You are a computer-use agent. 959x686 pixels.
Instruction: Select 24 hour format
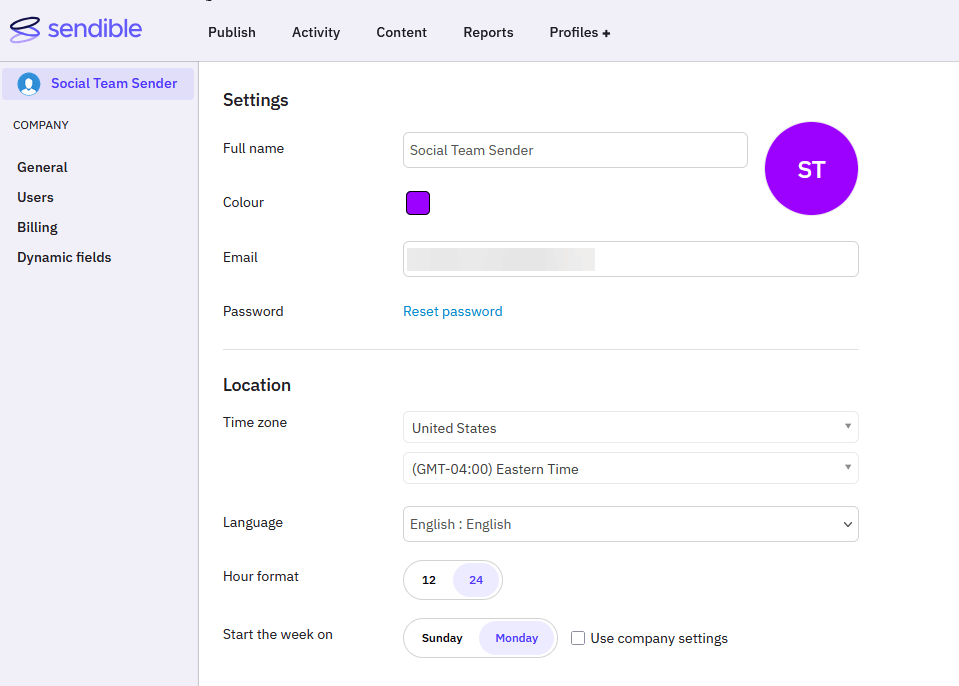coord(476,580)
